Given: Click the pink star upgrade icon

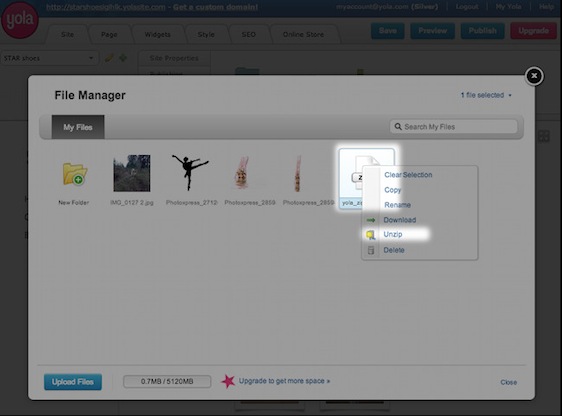Looking at the screenshot, I should click(228, 381).
